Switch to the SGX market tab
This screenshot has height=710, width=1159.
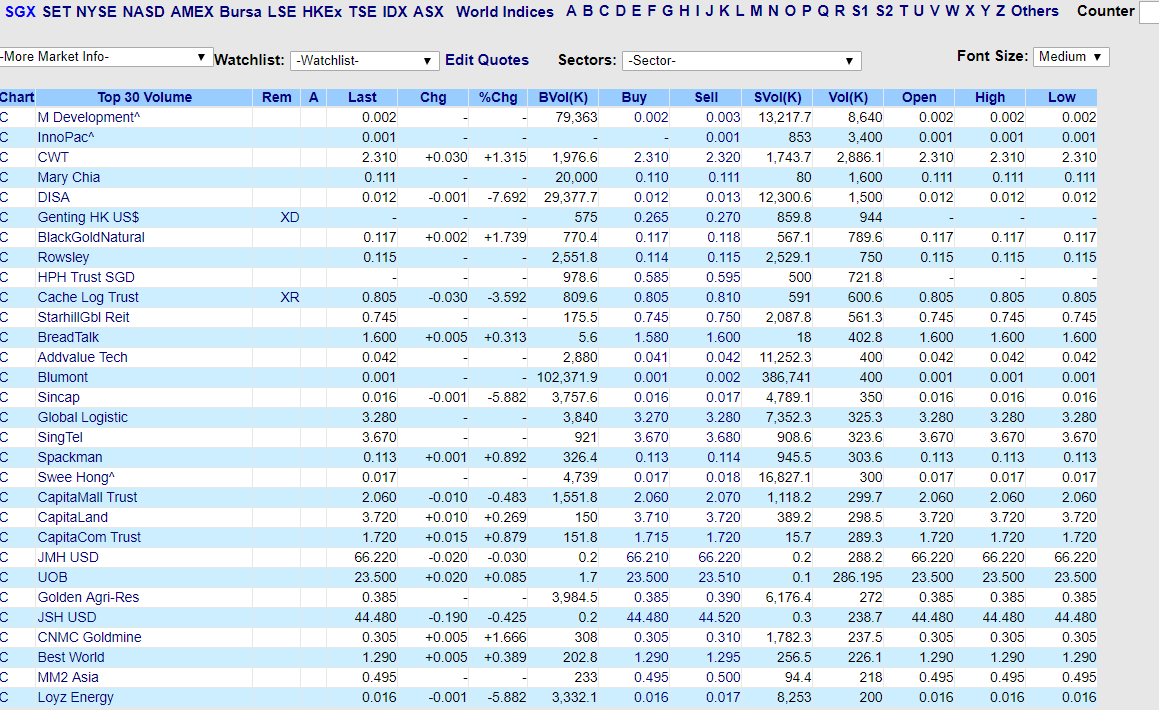point(20,12)
